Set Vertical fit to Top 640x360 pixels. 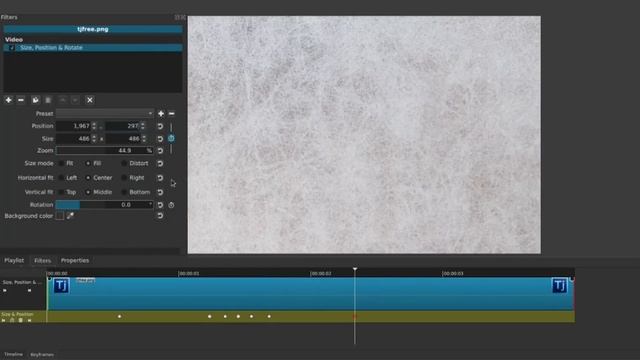(x=67, y=192)
